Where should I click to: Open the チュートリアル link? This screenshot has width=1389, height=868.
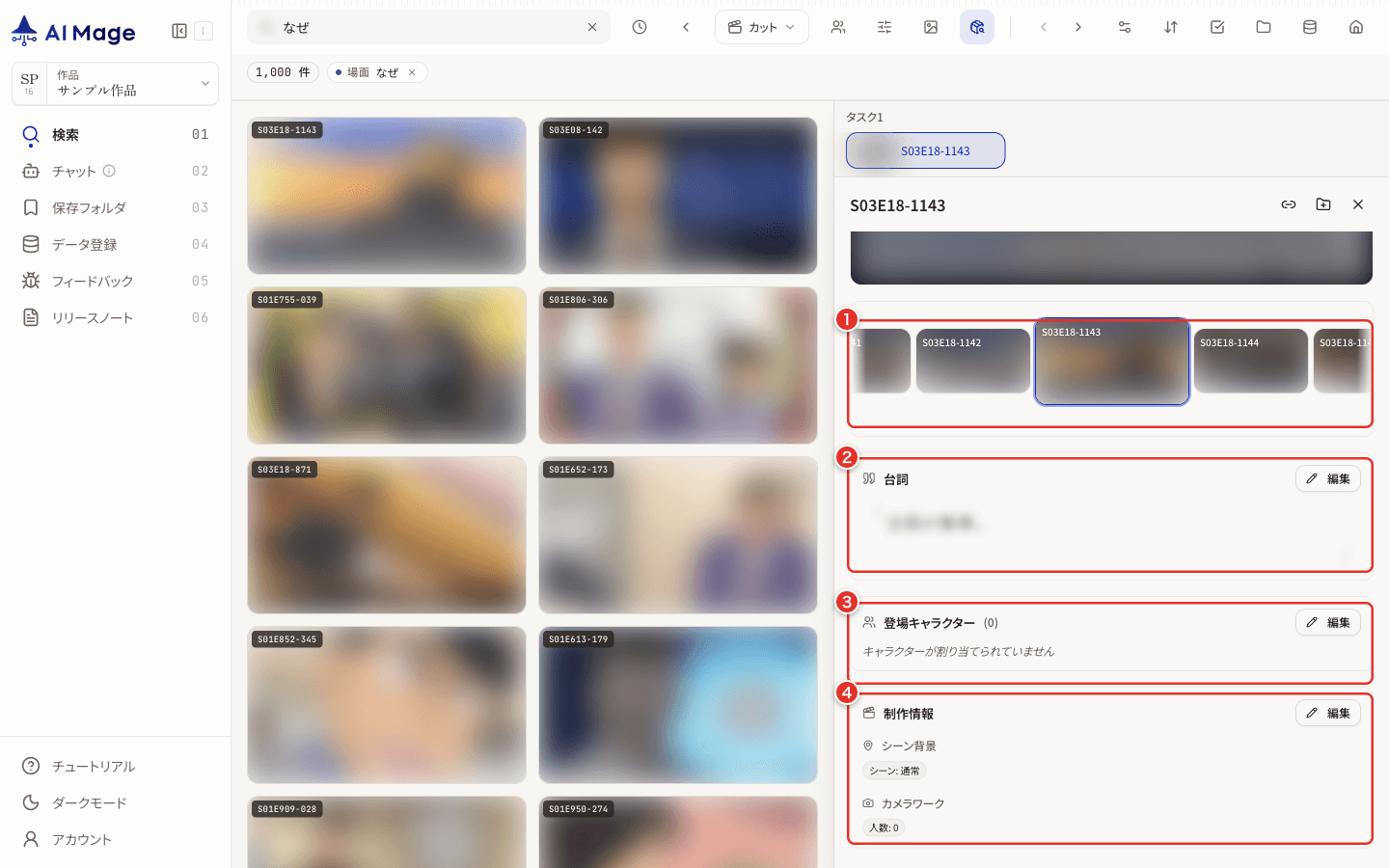[115, 766]
